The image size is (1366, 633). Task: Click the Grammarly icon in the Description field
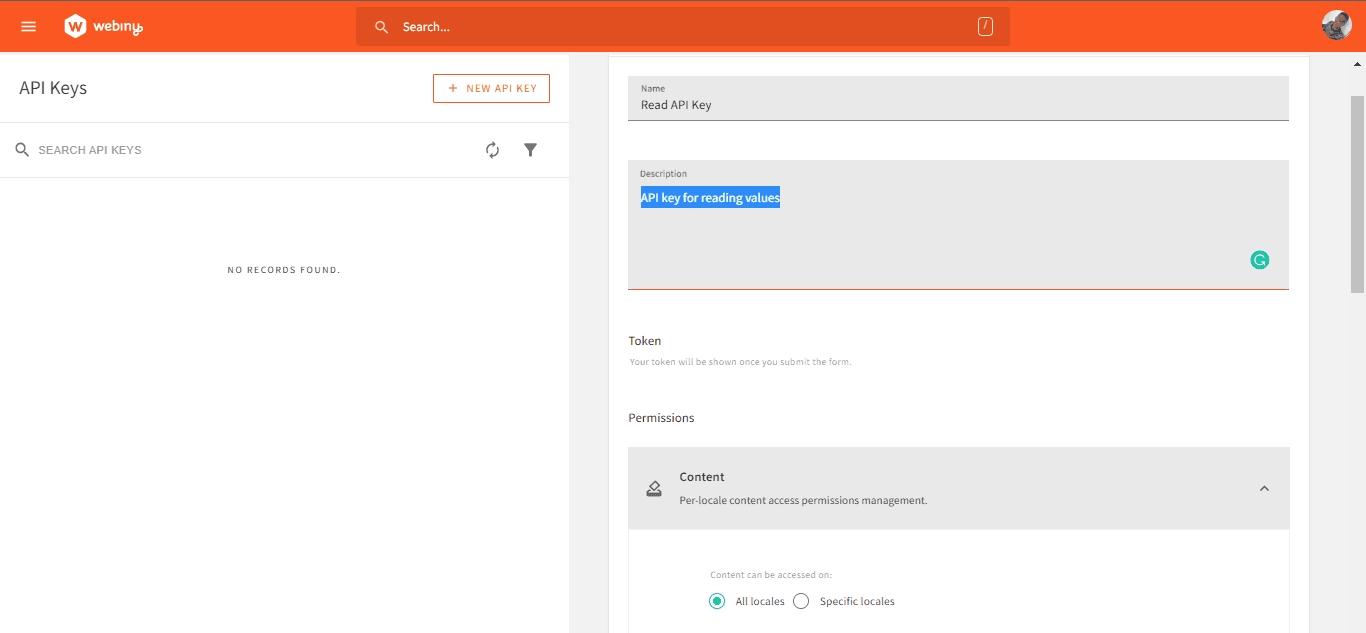pos(1259,259)
